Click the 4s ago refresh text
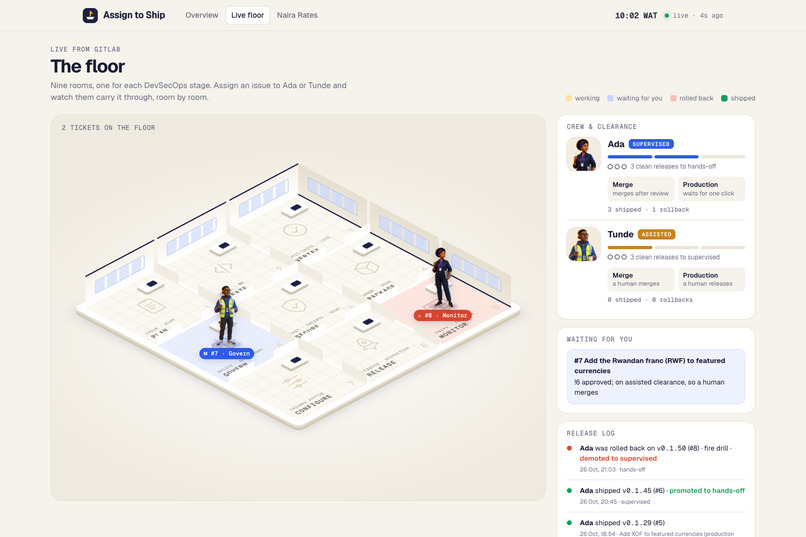Image resolution: width=806 pixels, height=537 pixels. tap(711, 15)
